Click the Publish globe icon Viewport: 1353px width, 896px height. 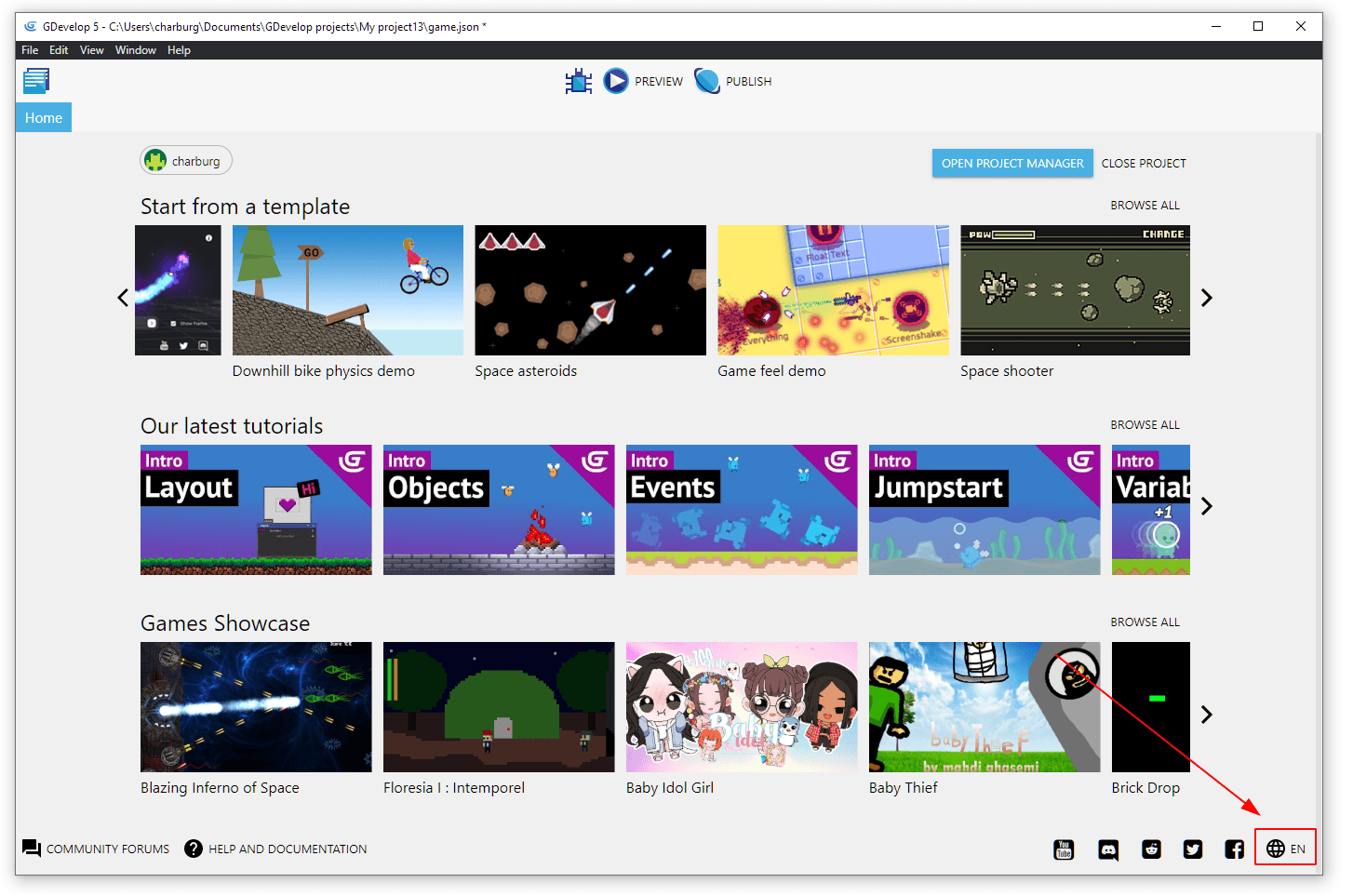coord(707,82)
